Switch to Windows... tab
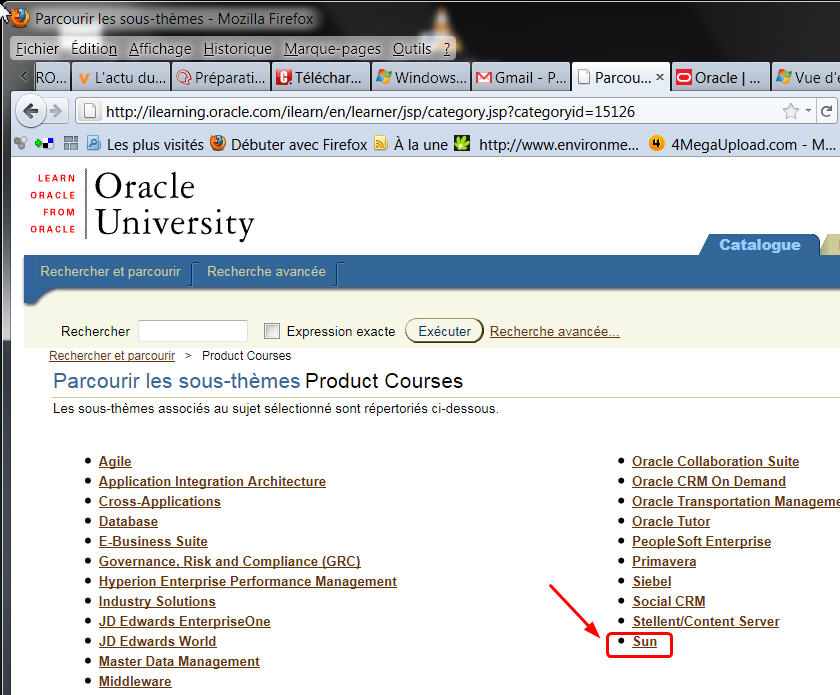 (421, 78)
